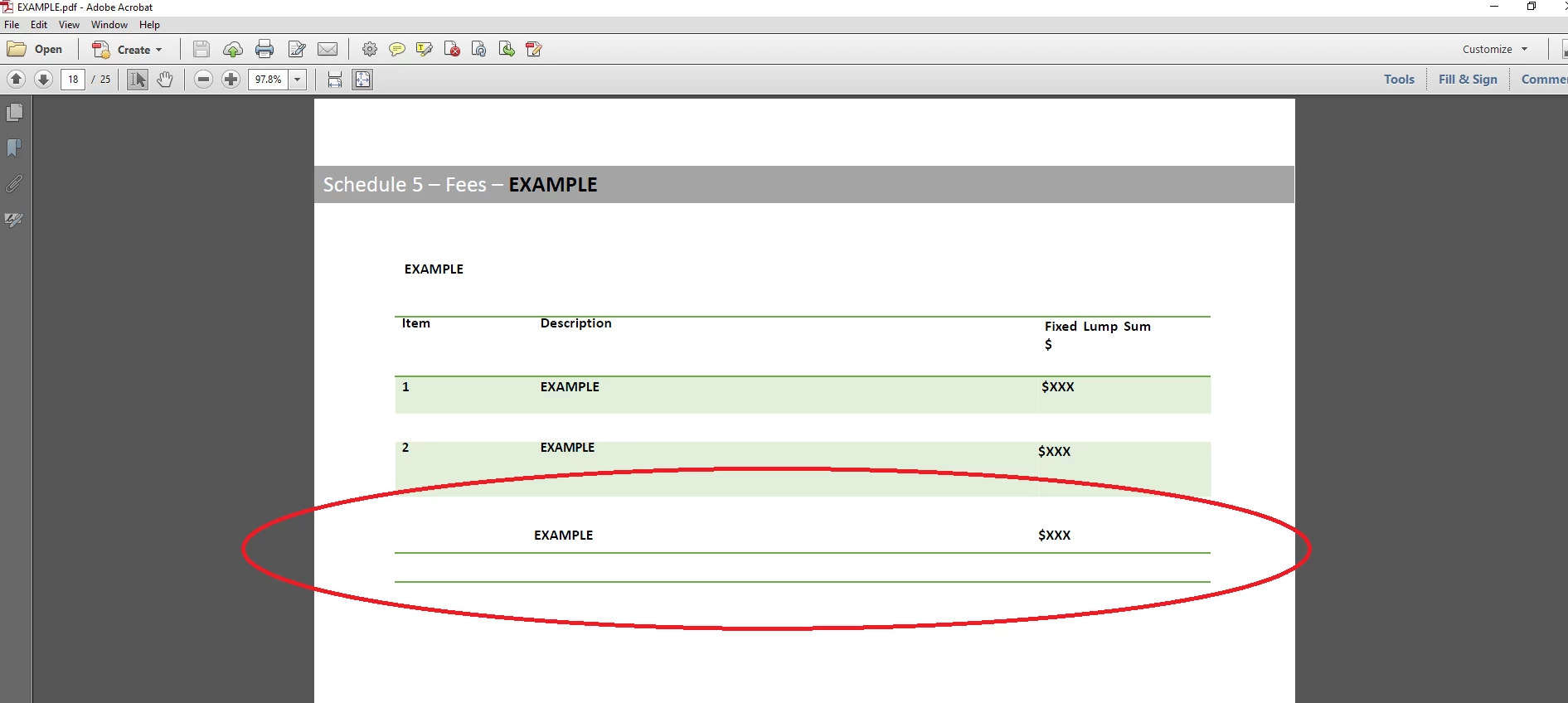This screenshot has height=703, width=1568.
Task: Show the Page Thumbnails panel
Action: coord(15,112)
